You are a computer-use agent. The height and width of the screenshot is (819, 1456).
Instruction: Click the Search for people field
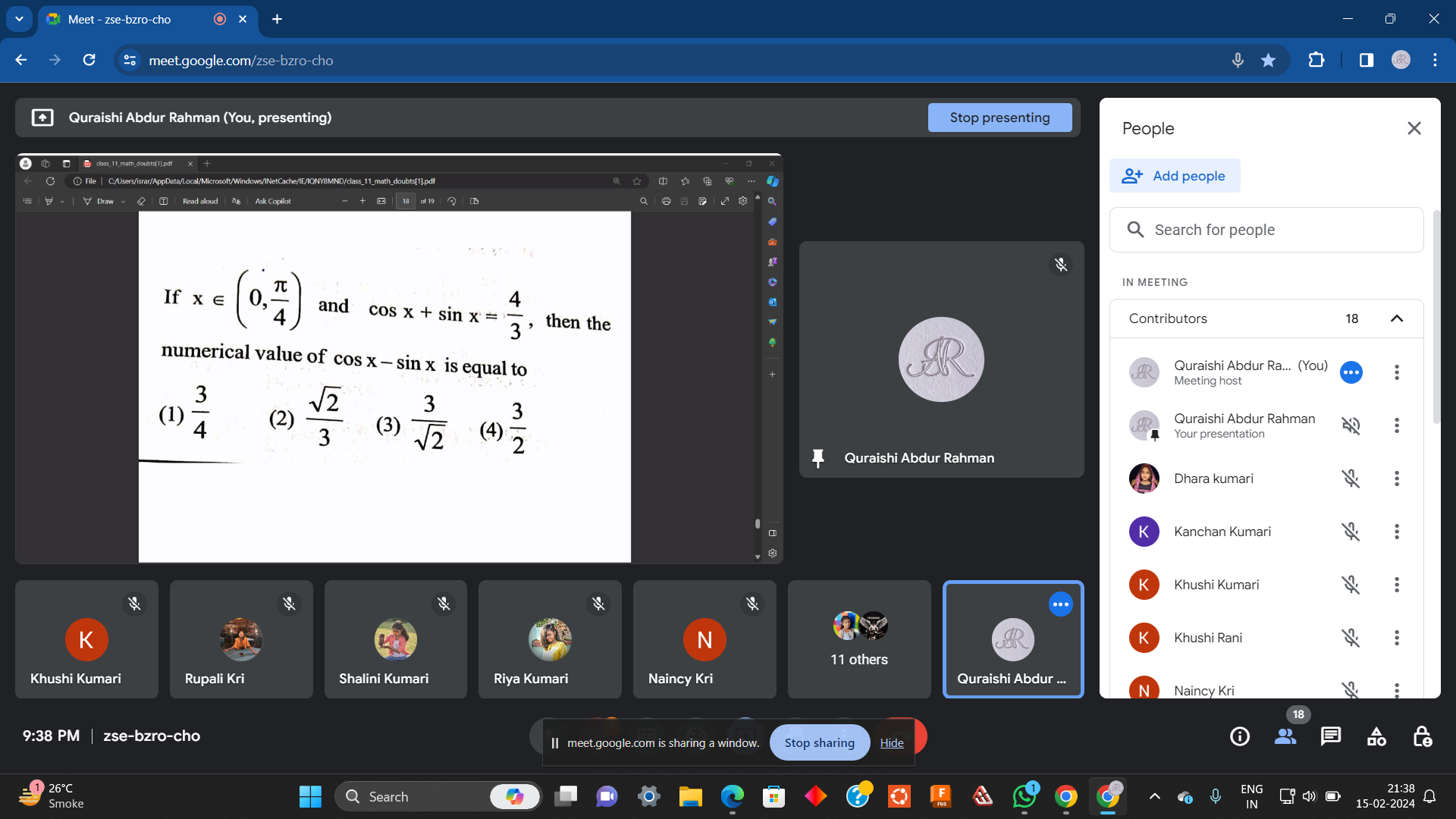pos(1266,230)
